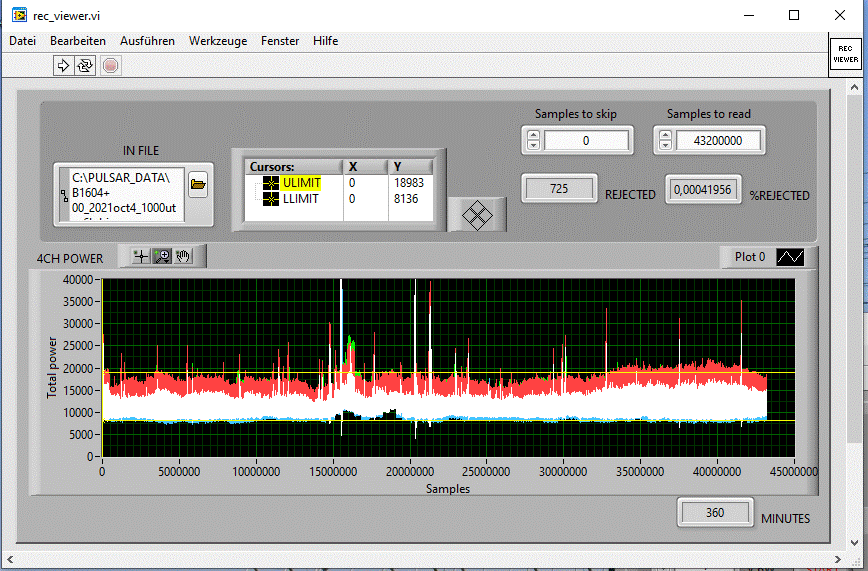Open Plot 0 legend line style

[790, 256]
